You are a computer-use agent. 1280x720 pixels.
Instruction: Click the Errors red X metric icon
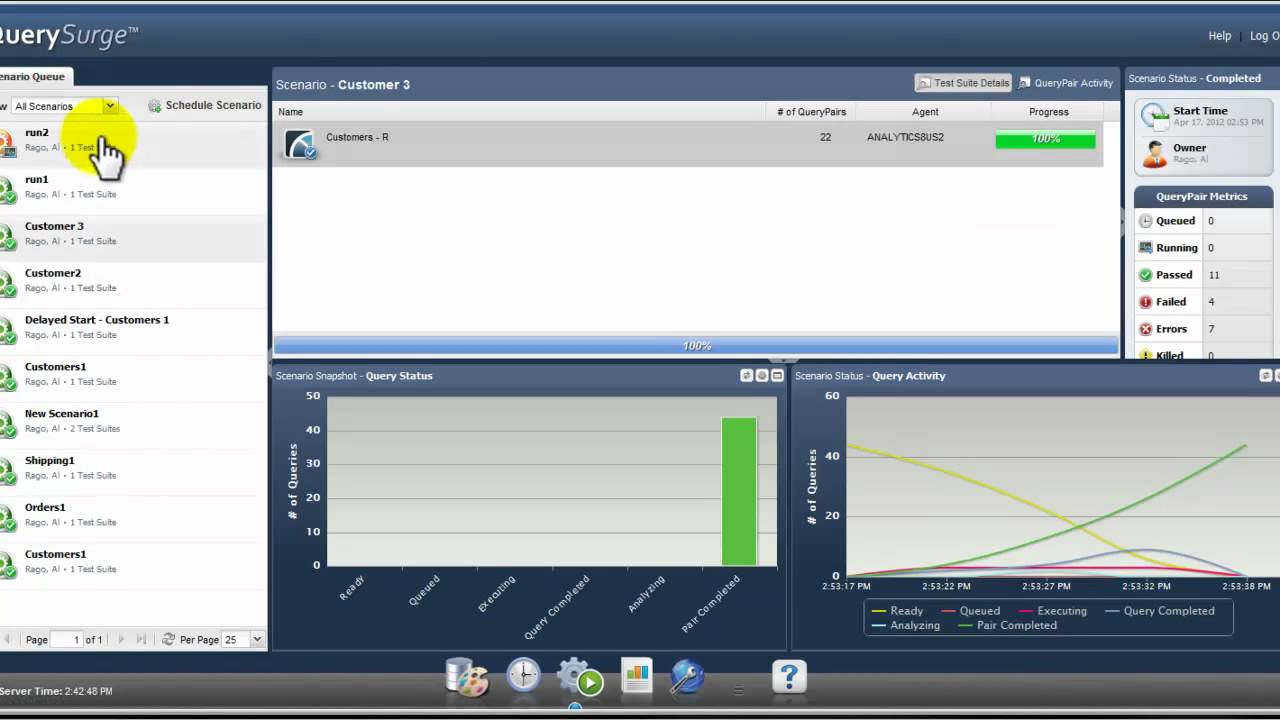1145,329
